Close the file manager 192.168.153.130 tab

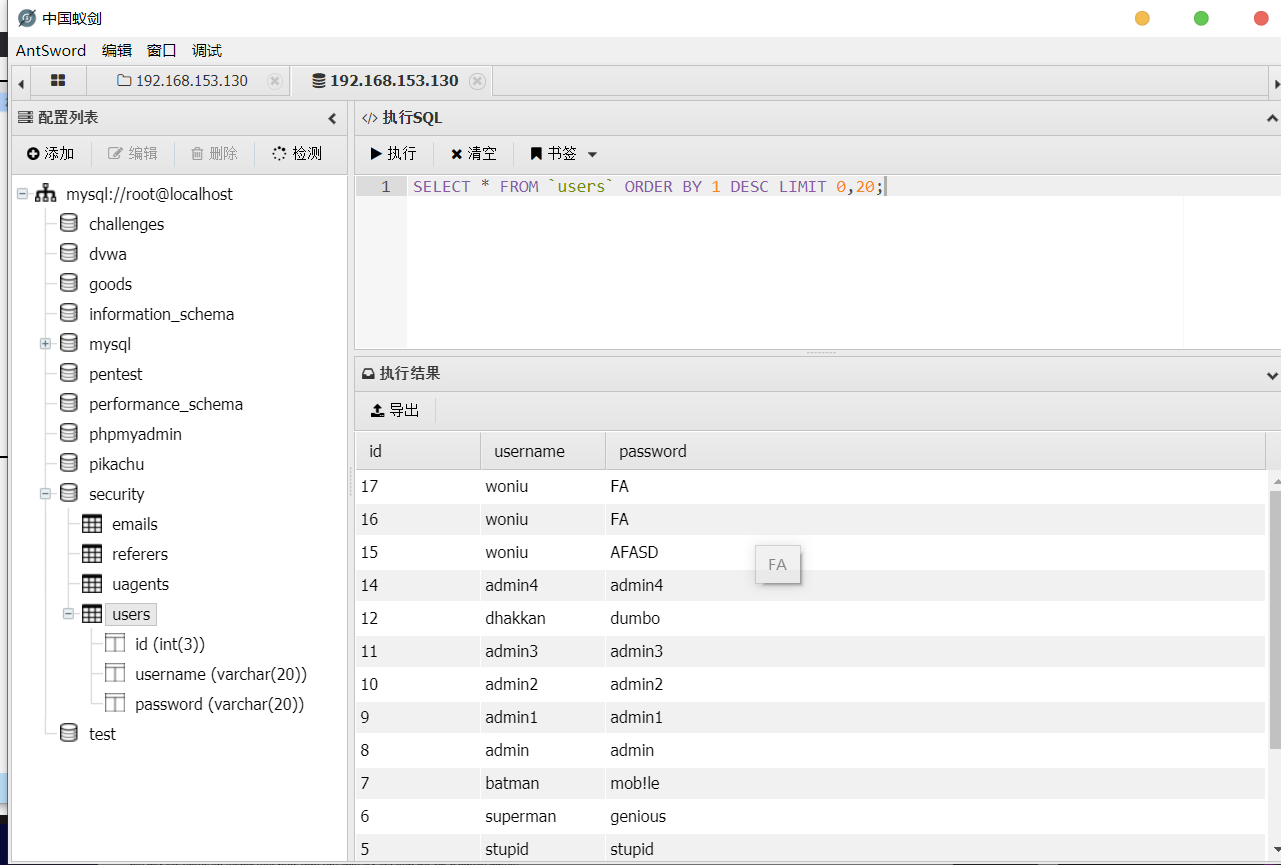(x=275, y=81)
